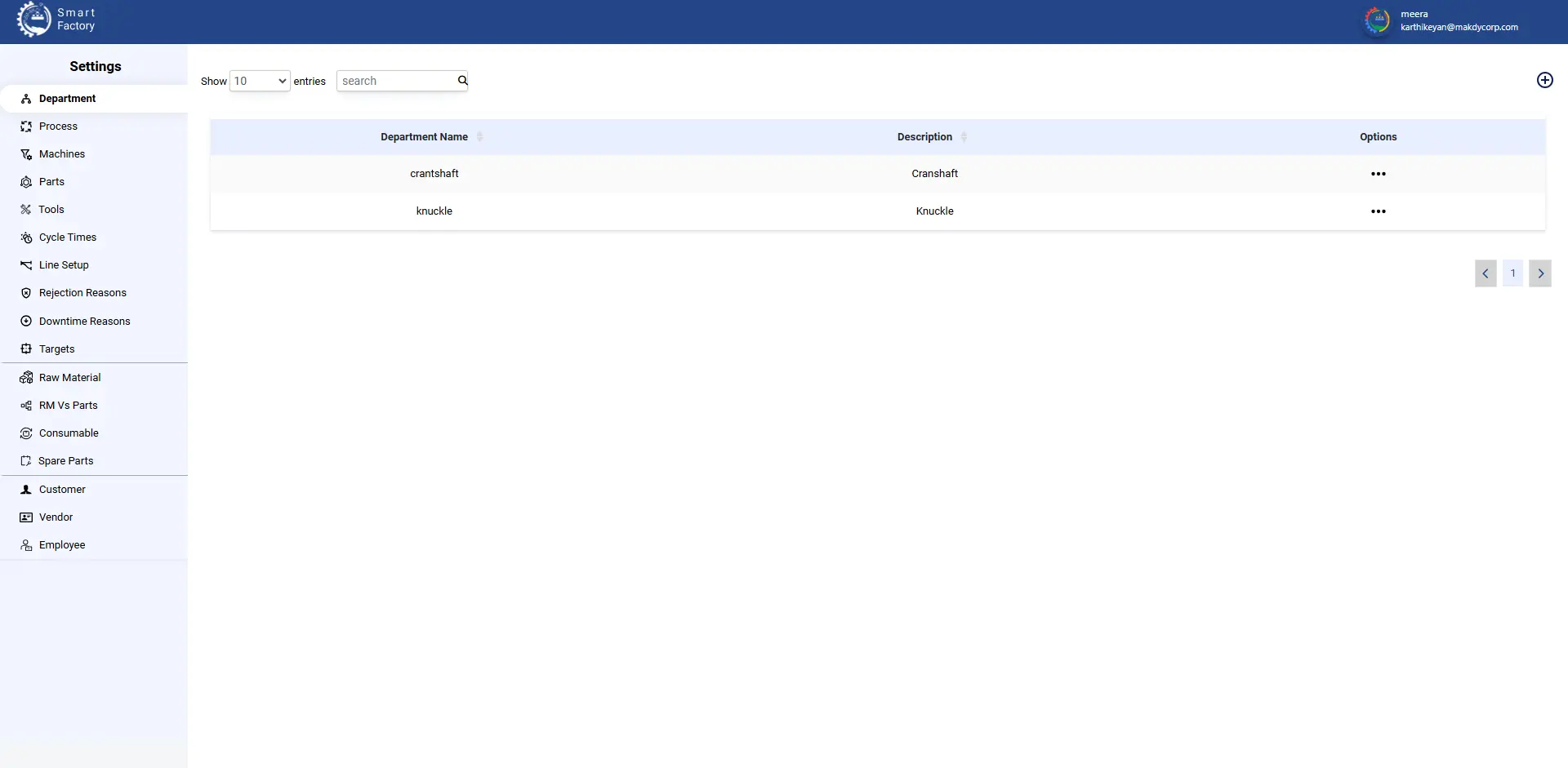This screenshot has width=1568, height=768.
Task: Click the karthikeyan@makdycorp.com email text
Action: 1459,27
